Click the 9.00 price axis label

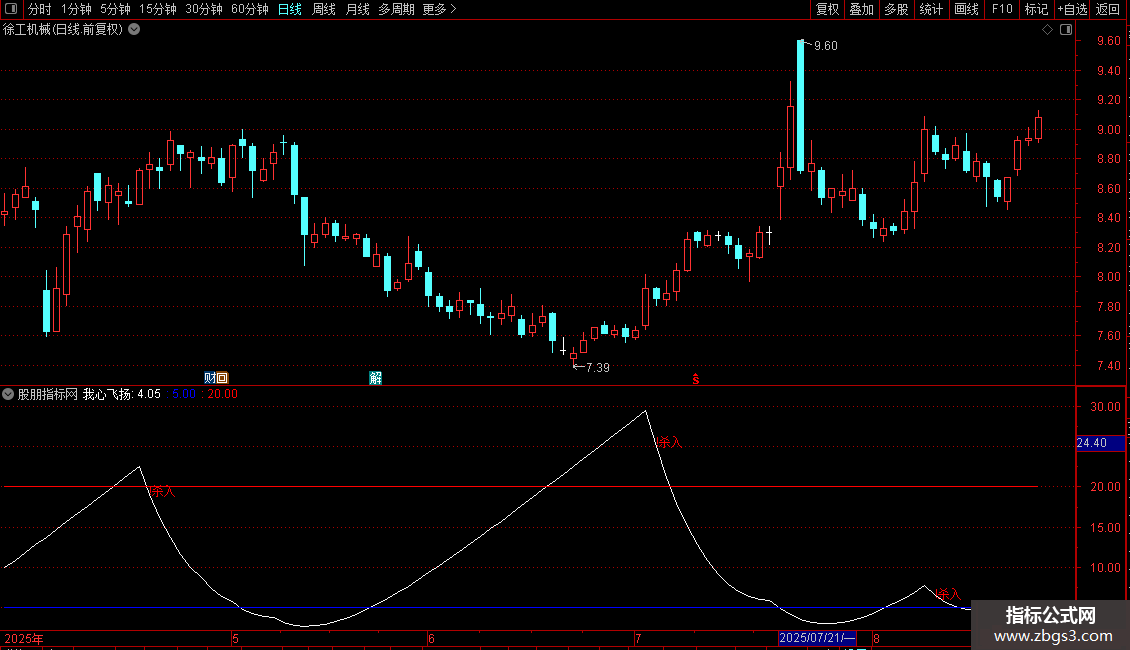click(x=1108, y=130)
